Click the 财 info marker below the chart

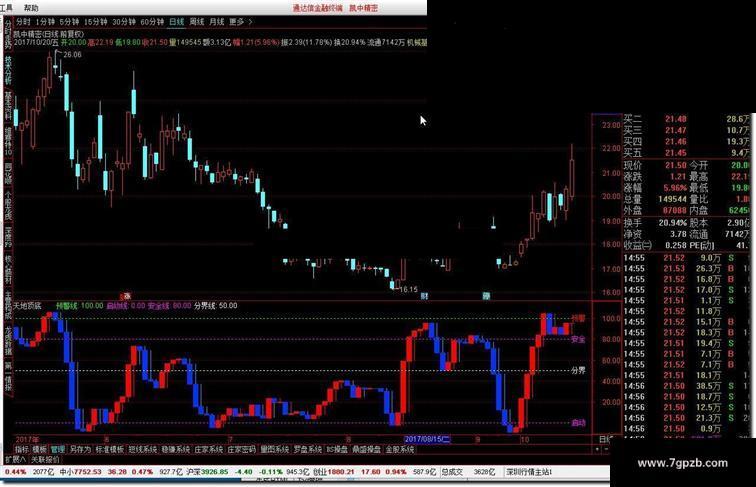(424, 296)
